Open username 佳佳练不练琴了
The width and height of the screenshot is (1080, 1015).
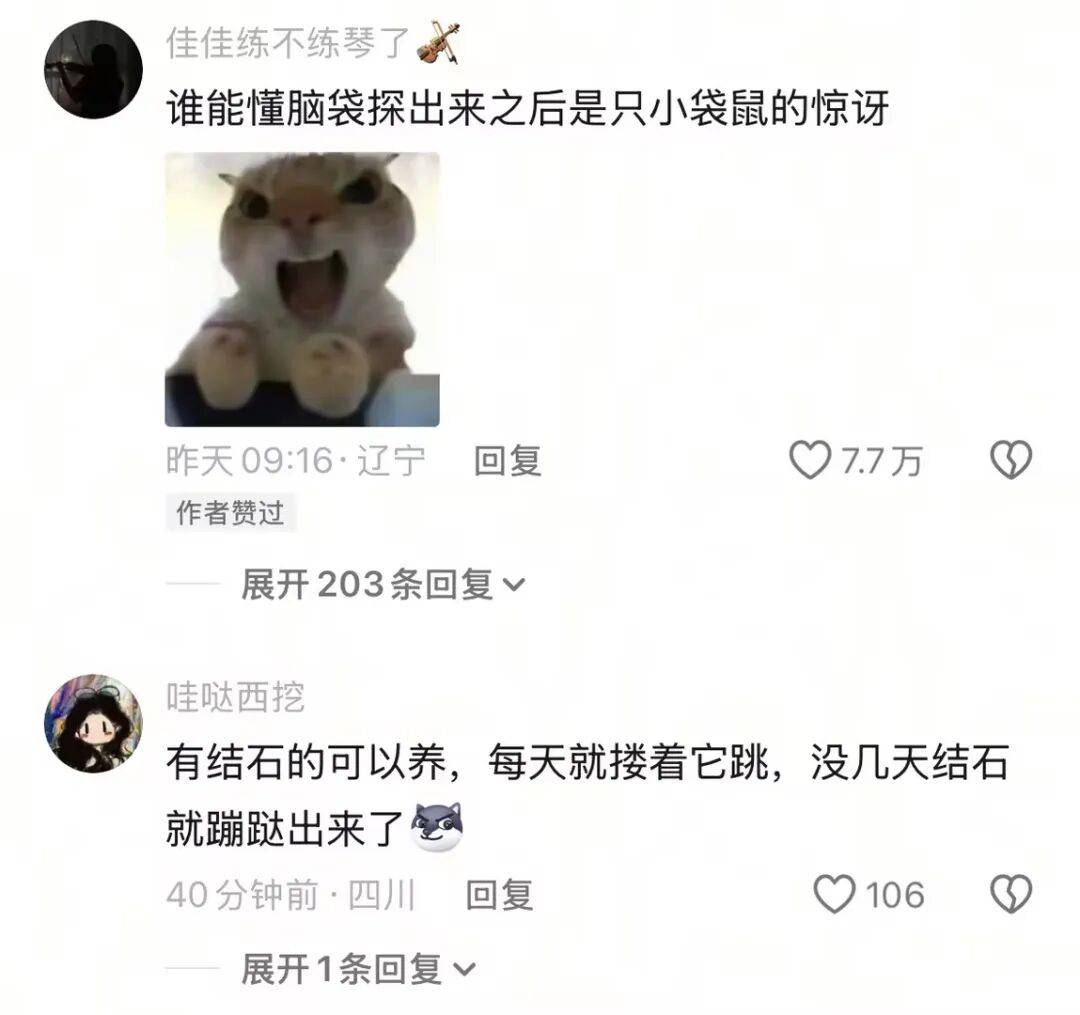coord(288,43)
